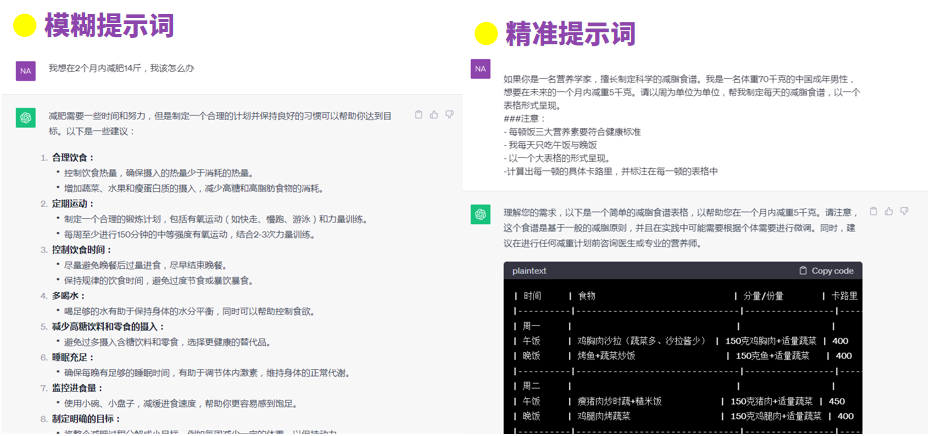
Task: Click the left response intro starting '减肥需要一些时间和努力'
Action: pos(220,123)
